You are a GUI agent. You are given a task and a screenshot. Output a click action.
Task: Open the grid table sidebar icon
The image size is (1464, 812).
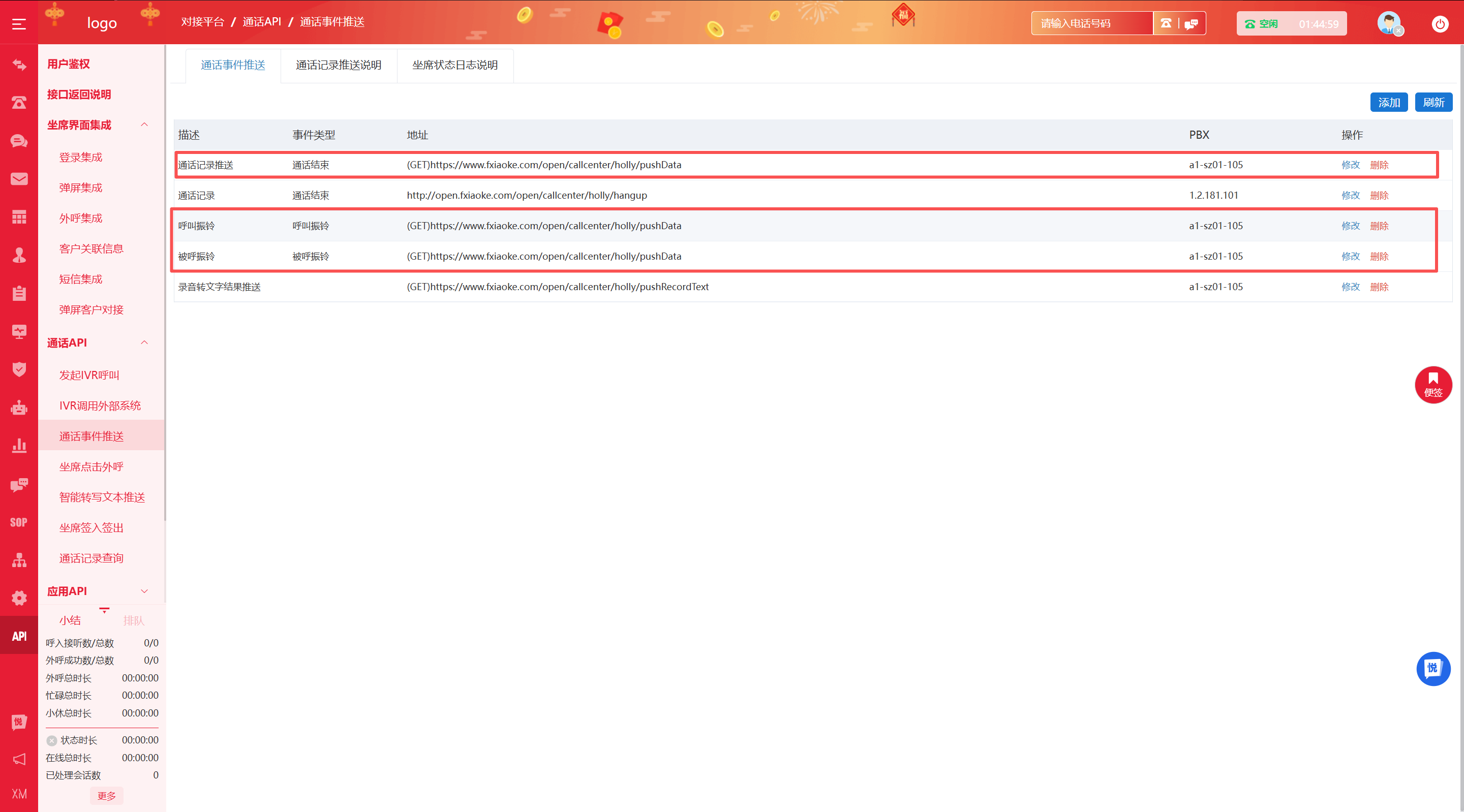click(19, 217)
